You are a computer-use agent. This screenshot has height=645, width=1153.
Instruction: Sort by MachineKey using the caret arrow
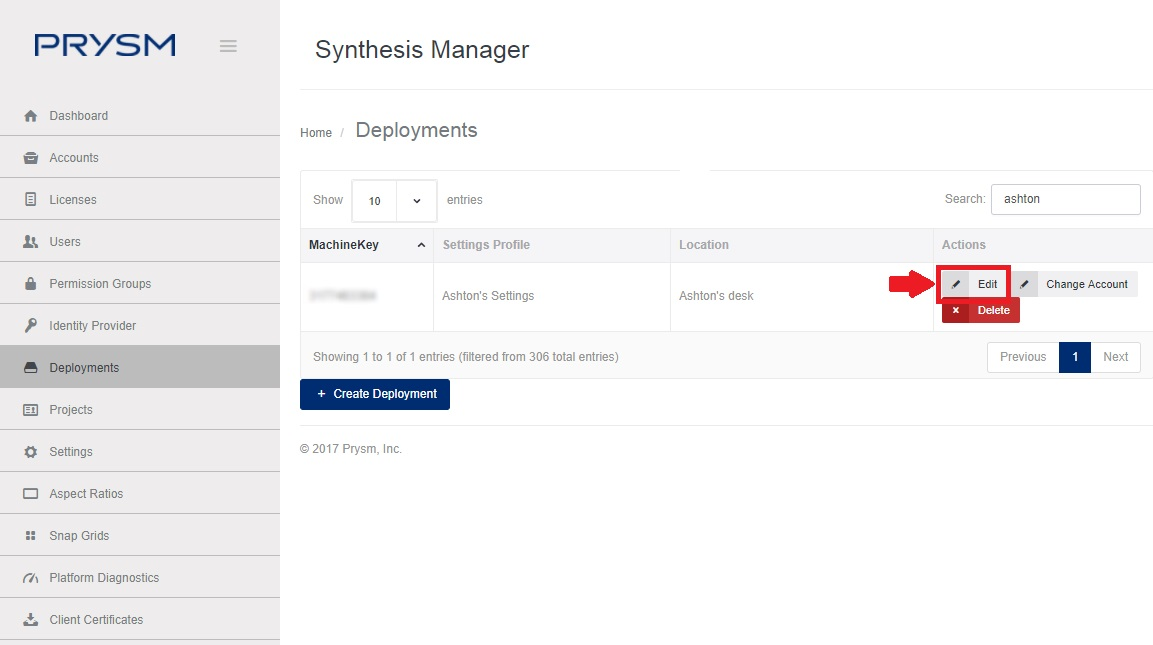(x=421, y=245)
